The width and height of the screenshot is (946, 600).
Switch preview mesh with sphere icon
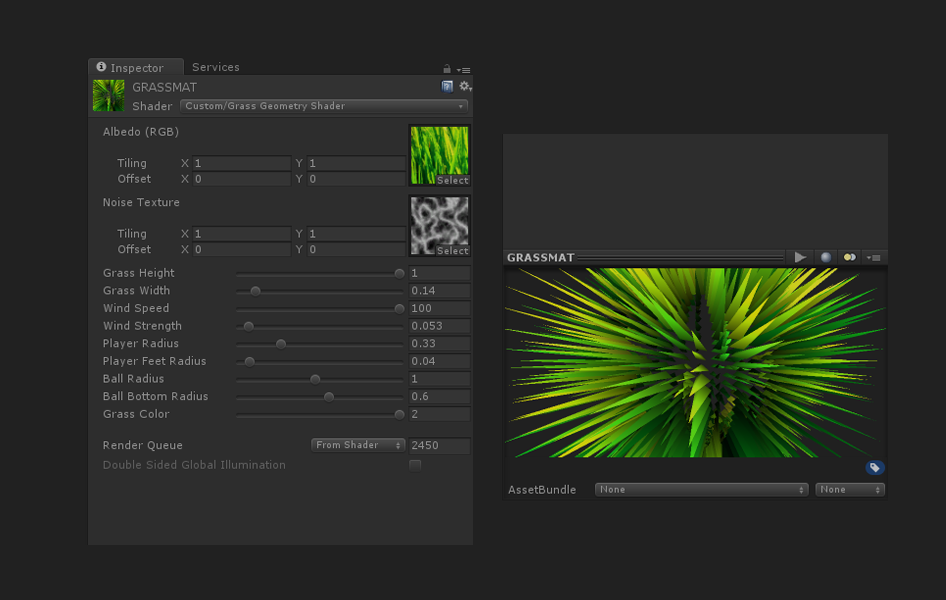pos(826,258)
